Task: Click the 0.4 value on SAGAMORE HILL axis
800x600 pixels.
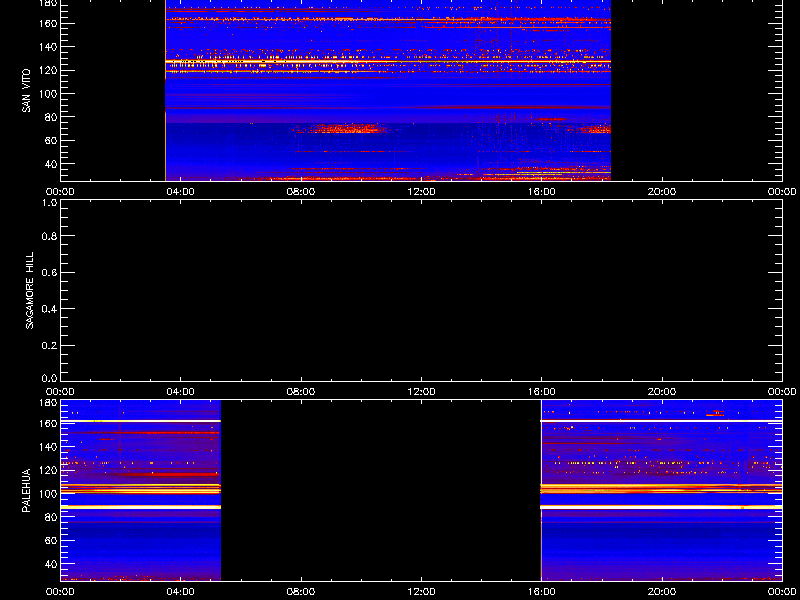Action: (49, 309)
